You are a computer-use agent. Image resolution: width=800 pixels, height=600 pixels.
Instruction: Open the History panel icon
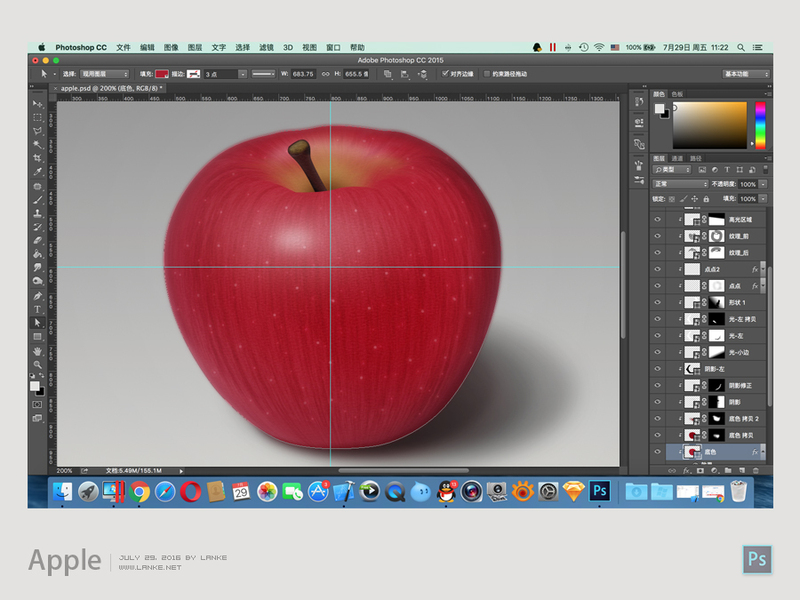coord(639,102)
